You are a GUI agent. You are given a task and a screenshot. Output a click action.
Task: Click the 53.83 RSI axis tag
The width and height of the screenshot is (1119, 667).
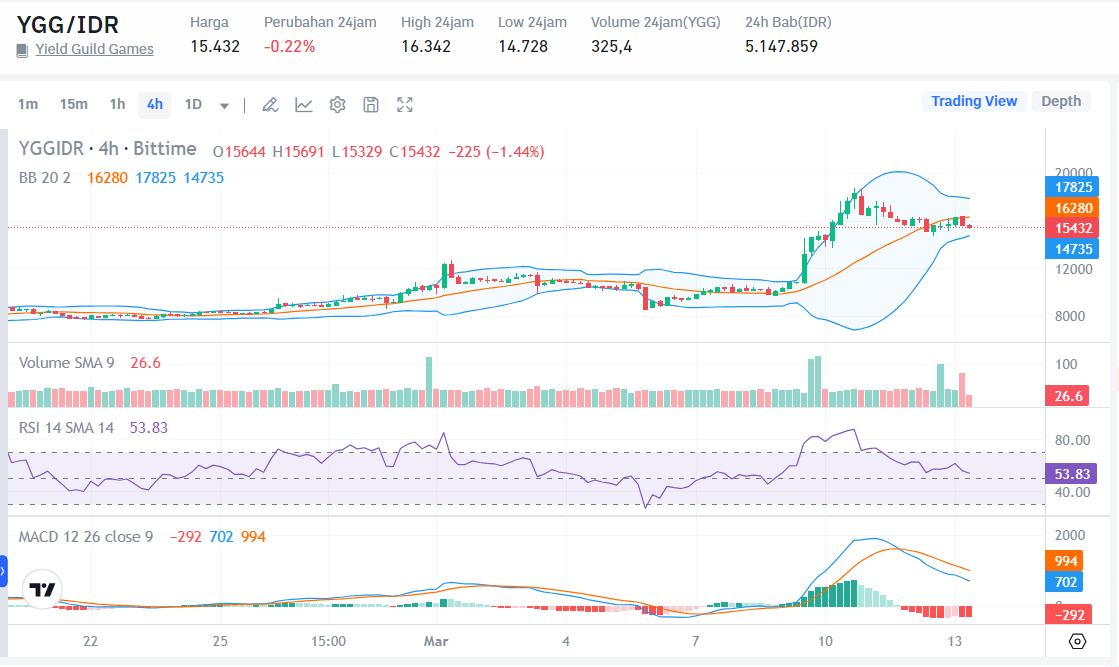tap(1071, 474)
